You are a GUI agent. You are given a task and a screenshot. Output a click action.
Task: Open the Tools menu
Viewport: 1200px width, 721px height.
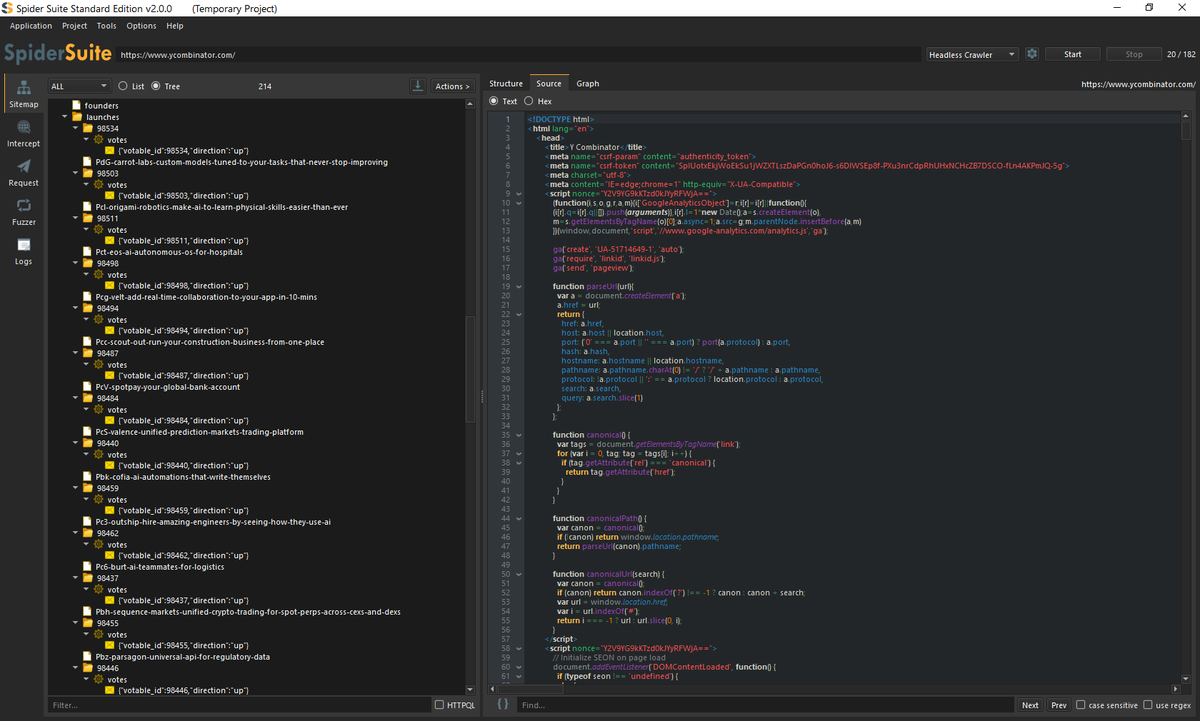(x=107, y=26)
